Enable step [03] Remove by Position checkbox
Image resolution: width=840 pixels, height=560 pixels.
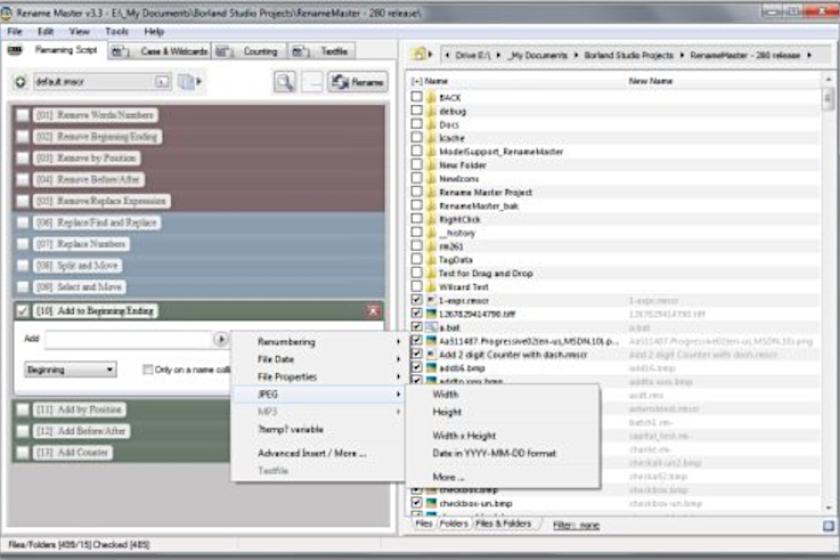tap(22, 158)
